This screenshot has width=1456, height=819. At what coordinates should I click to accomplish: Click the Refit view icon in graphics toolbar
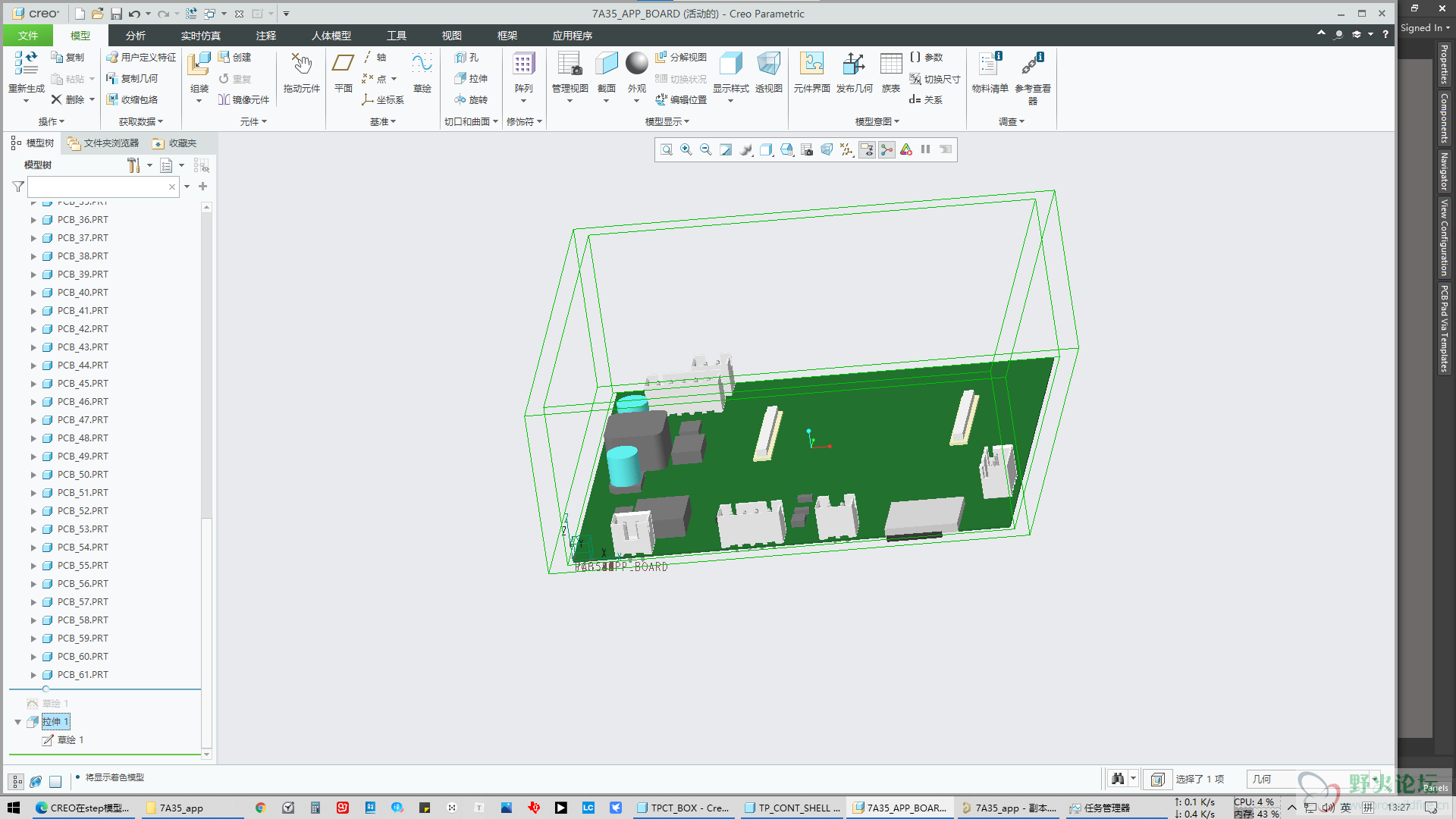(x=666, y=149)
